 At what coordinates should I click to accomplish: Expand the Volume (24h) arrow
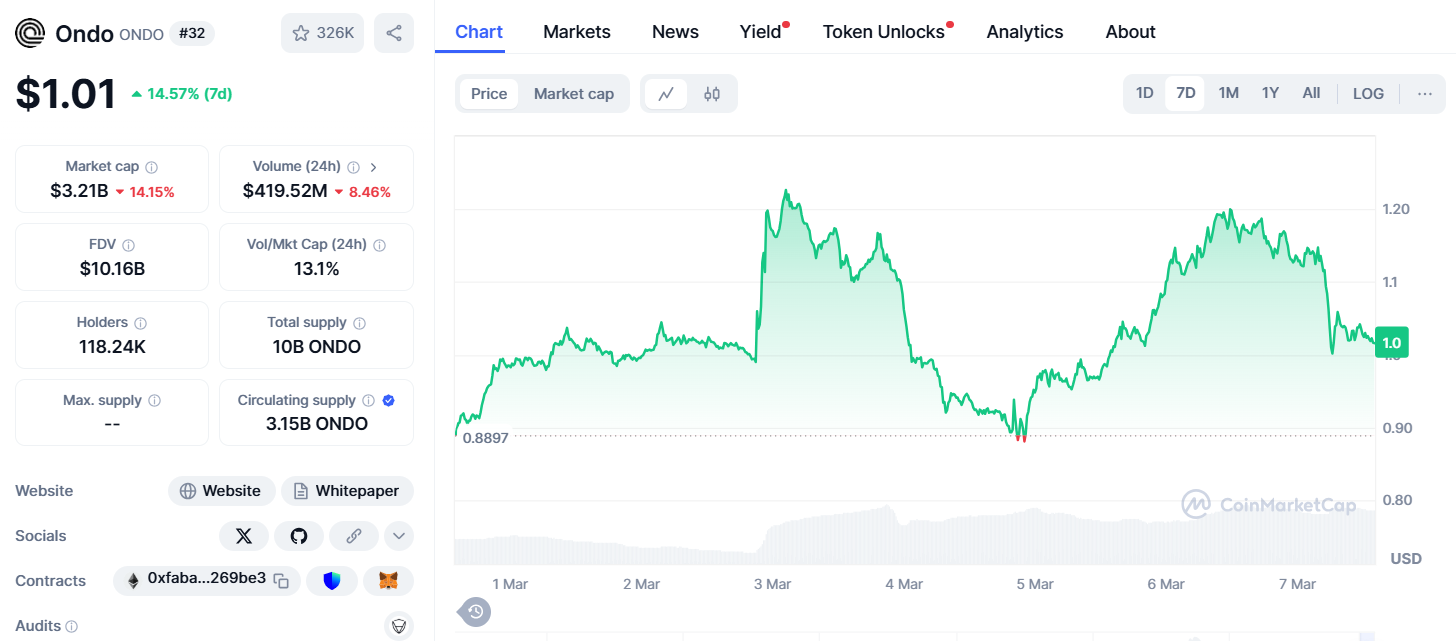373,167
